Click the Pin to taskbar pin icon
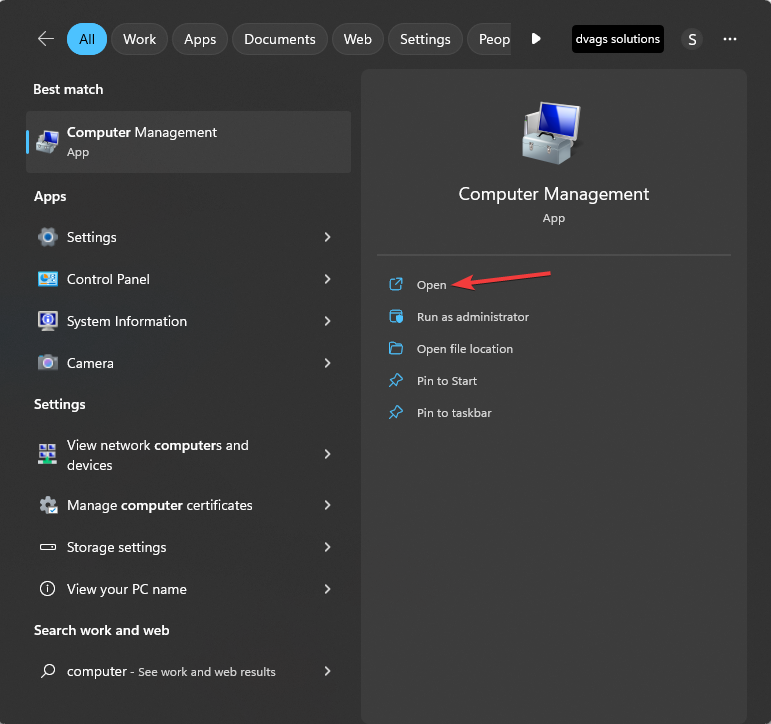The height and width of the screenshot is (724, 771). point(396,412)
